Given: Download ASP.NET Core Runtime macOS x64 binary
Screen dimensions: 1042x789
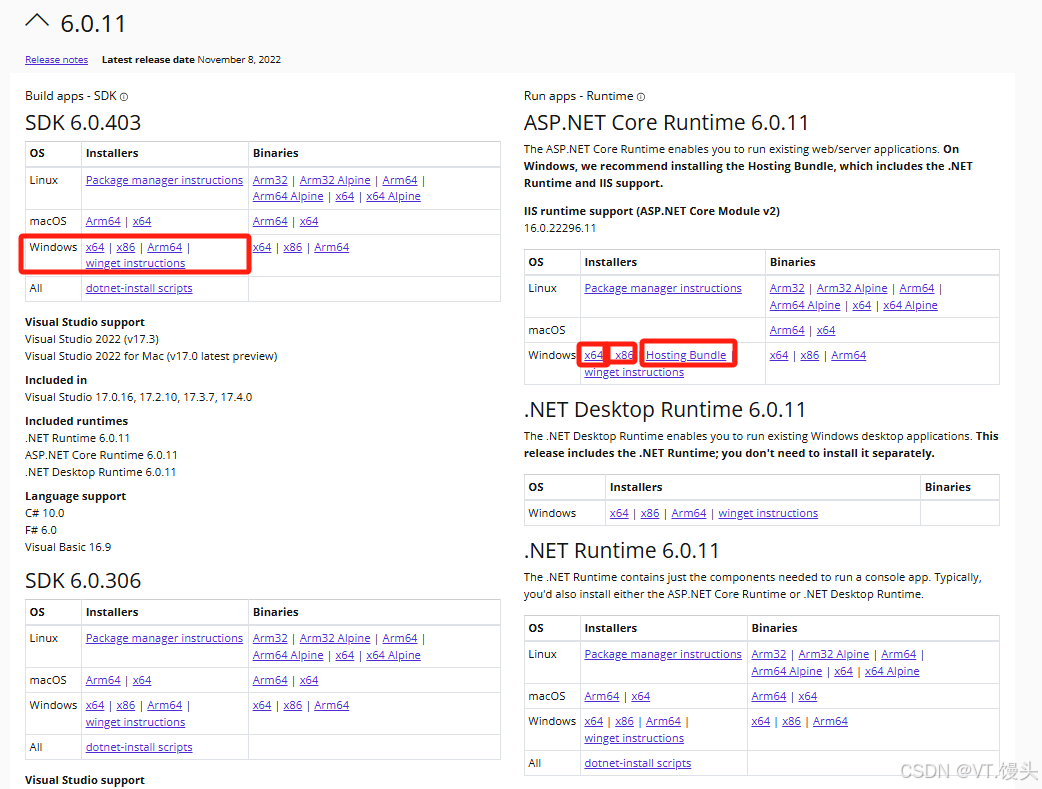Looking at the screenshot, I should click(826, 330).
